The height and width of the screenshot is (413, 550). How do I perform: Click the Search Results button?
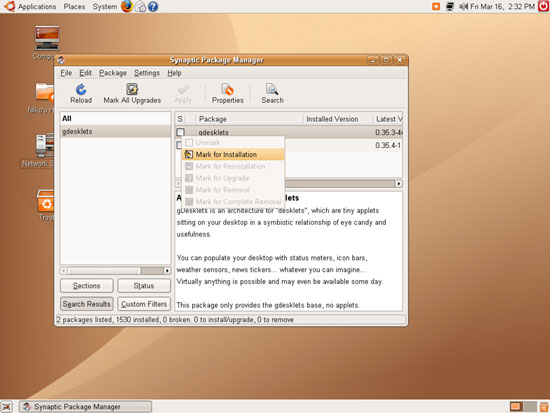[87, 304]
